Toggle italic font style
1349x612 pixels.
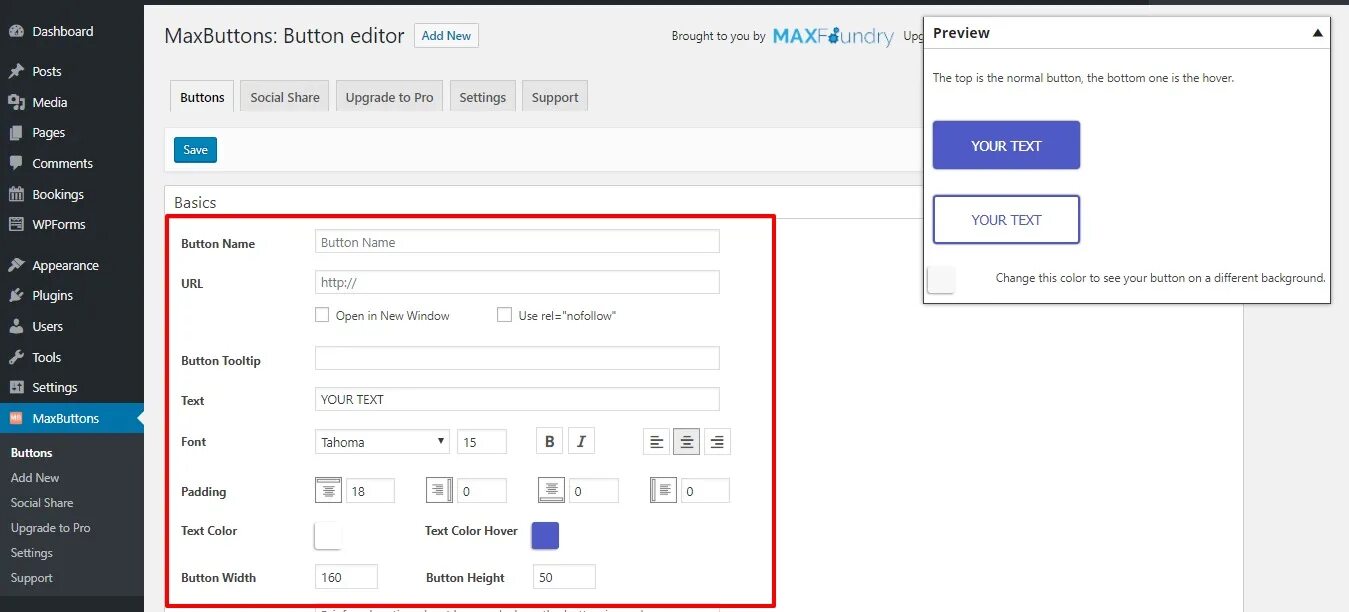(x=581, y=441)
